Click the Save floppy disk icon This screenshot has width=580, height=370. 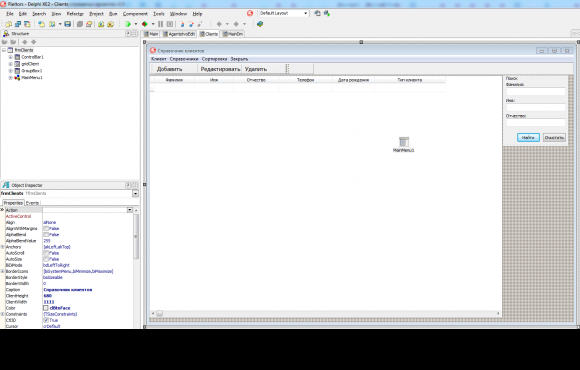[68, 24]
